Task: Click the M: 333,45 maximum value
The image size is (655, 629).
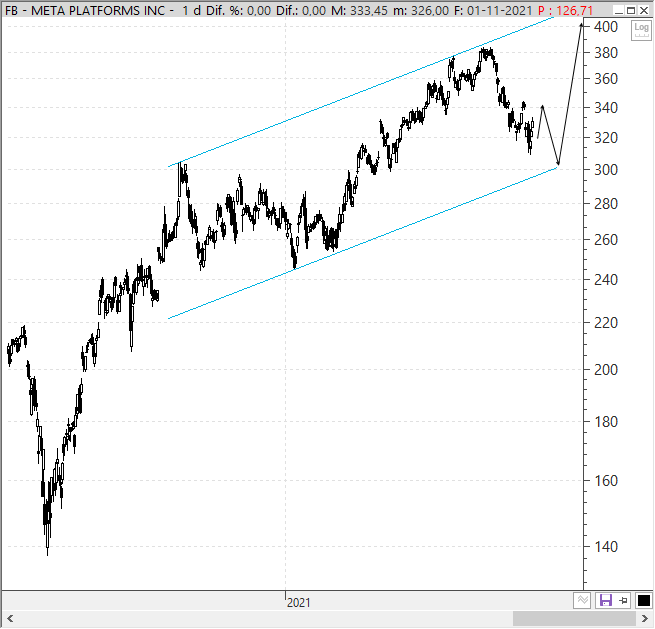Action: (359, 10)
